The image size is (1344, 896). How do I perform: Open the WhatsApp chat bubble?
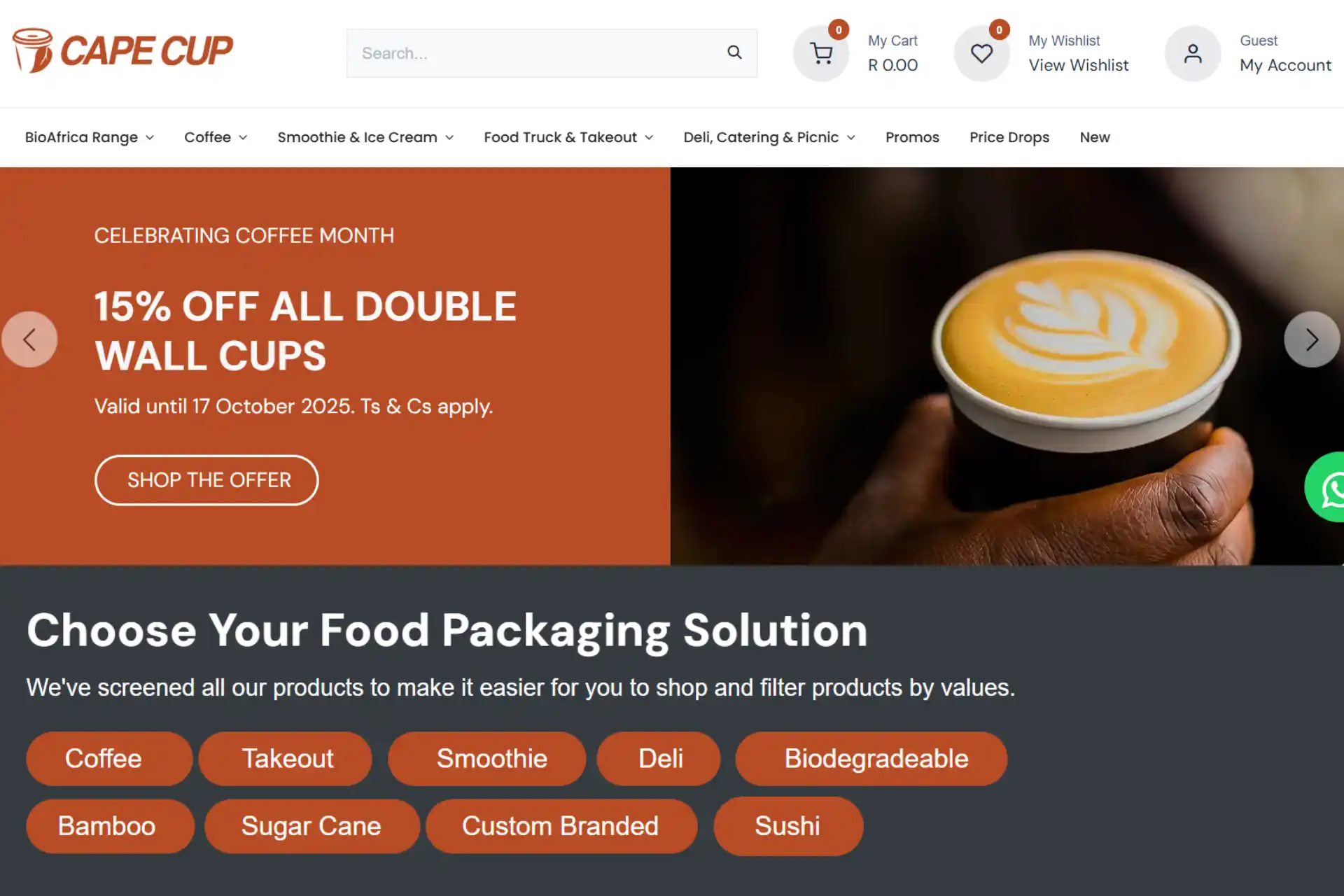1326,487
